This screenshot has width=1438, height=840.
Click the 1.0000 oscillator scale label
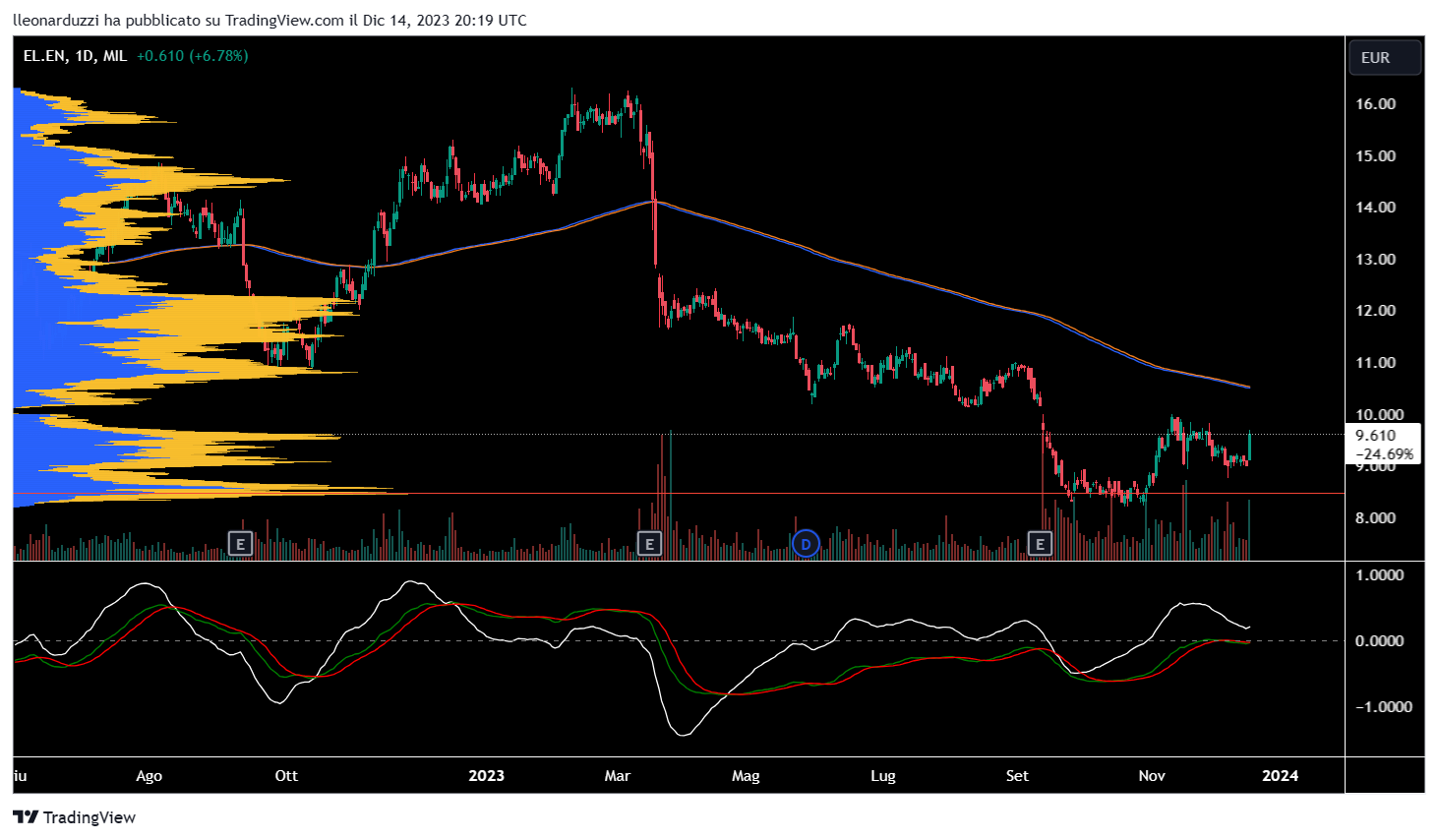[1379, 574]
